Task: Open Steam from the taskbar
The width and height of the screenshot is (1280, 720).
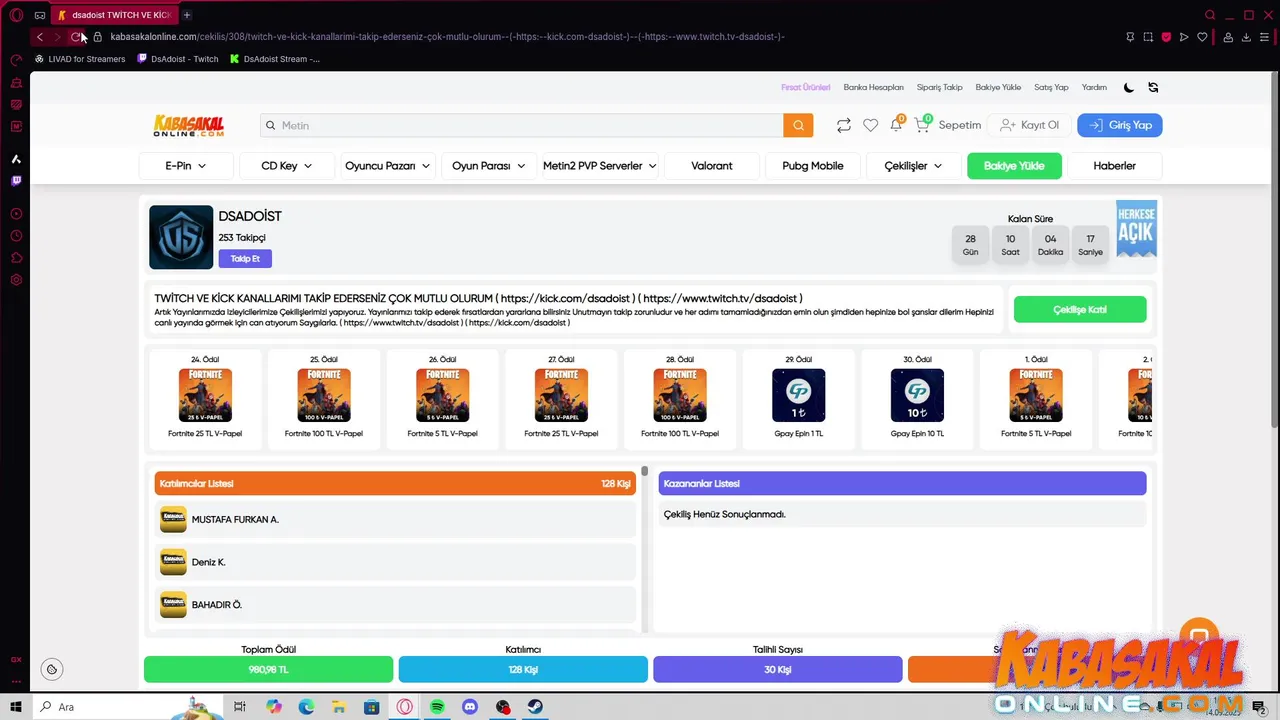Action: pyautogui.click(x=536, y=707)
